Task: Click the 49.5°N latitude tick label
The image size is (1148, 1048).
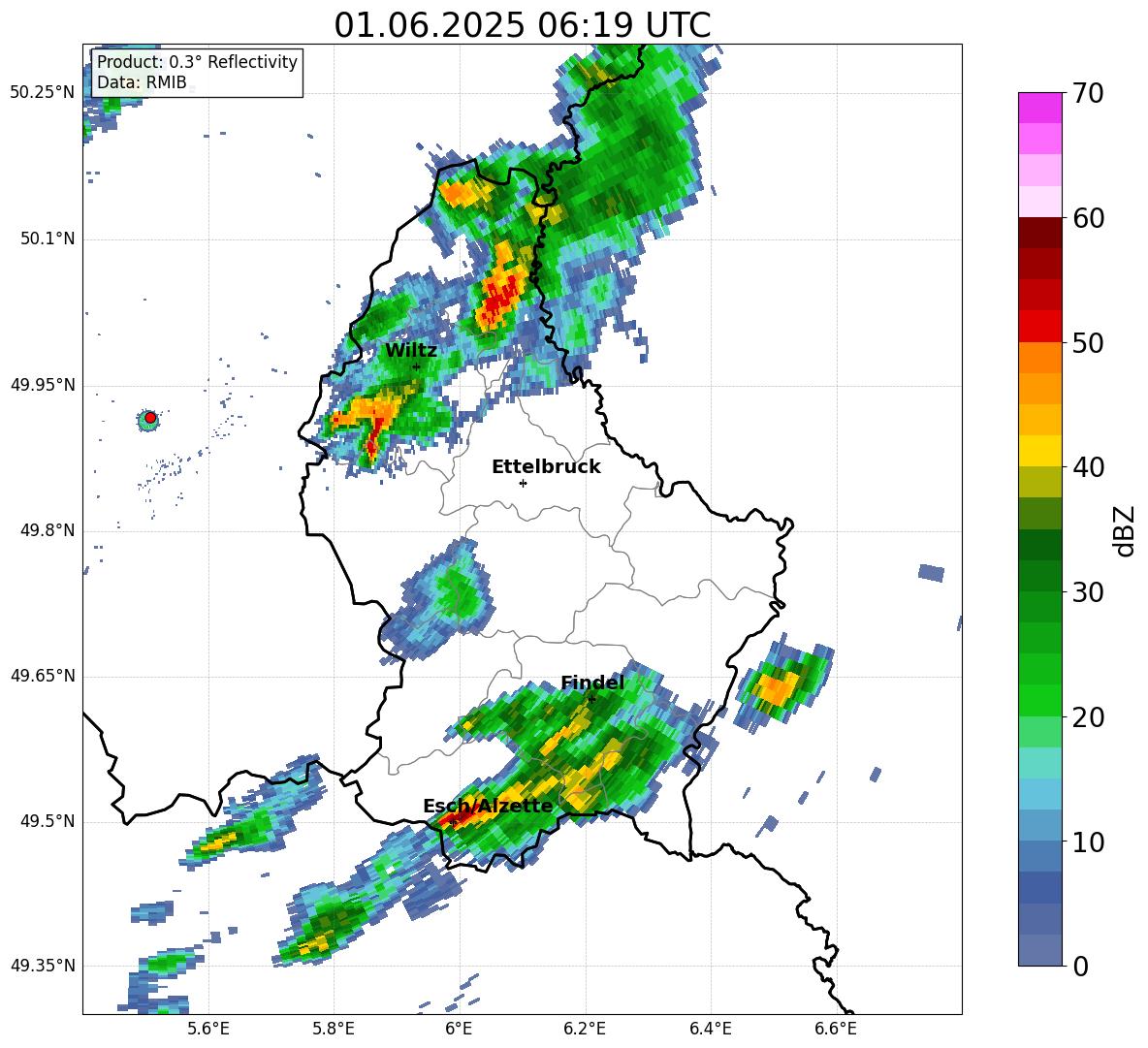Action: (x=48, y=821)
